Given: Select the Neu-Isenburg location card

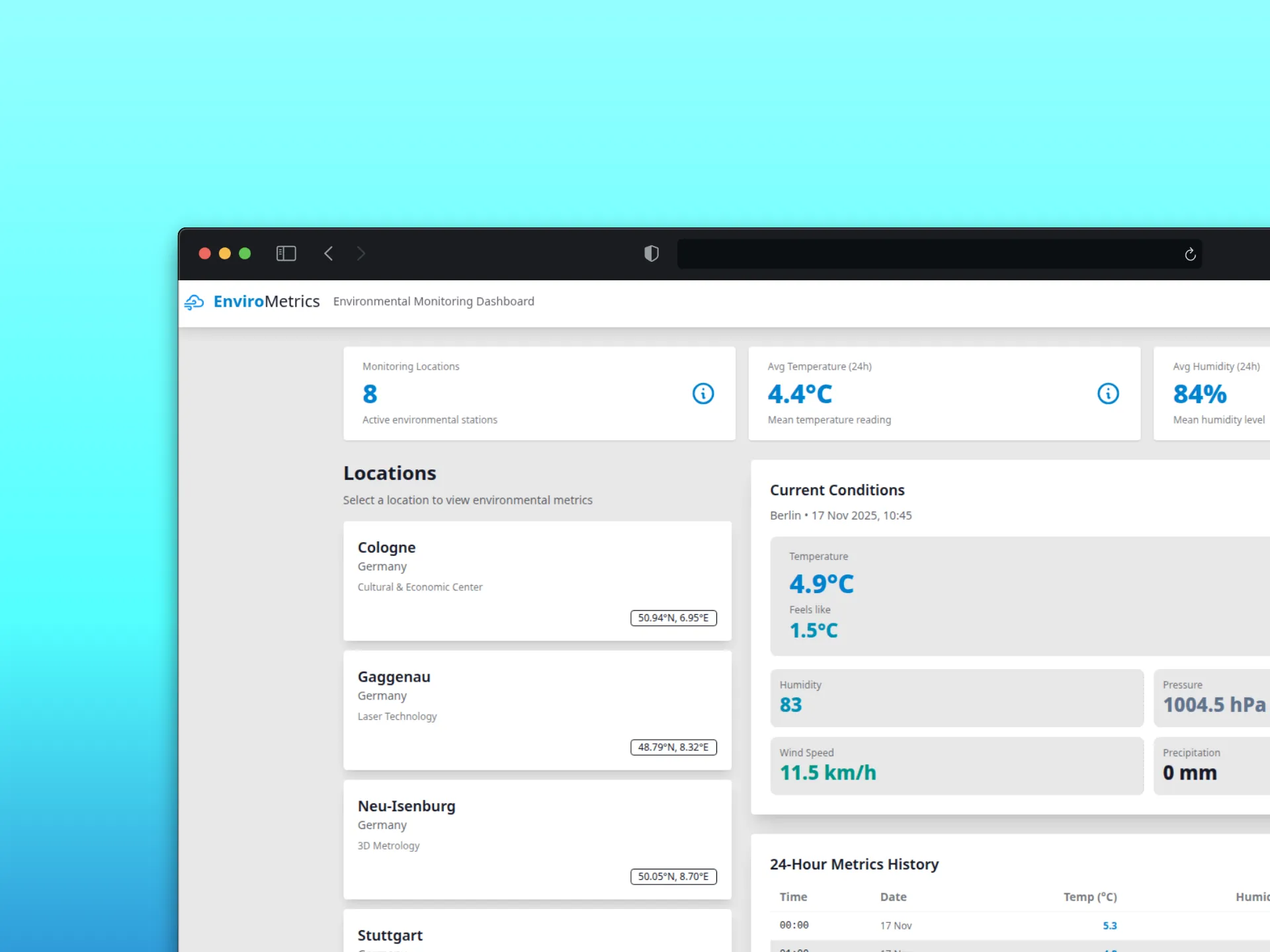Looking at the screenshot, I should [x=537, y=840].
